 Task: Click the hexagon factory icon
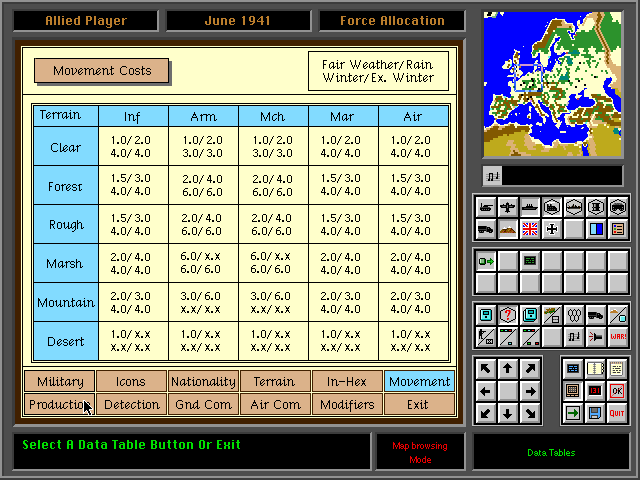[552, 207]
